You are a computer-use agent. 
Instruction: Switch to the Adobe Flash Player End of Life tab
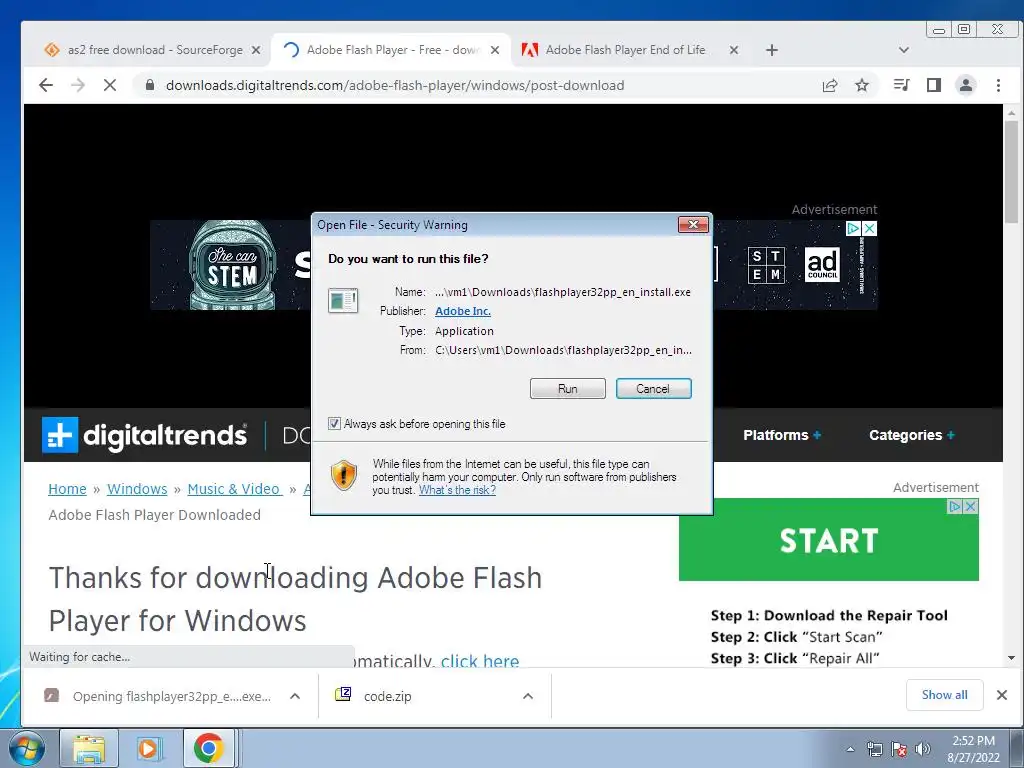[x=624, y=50]
